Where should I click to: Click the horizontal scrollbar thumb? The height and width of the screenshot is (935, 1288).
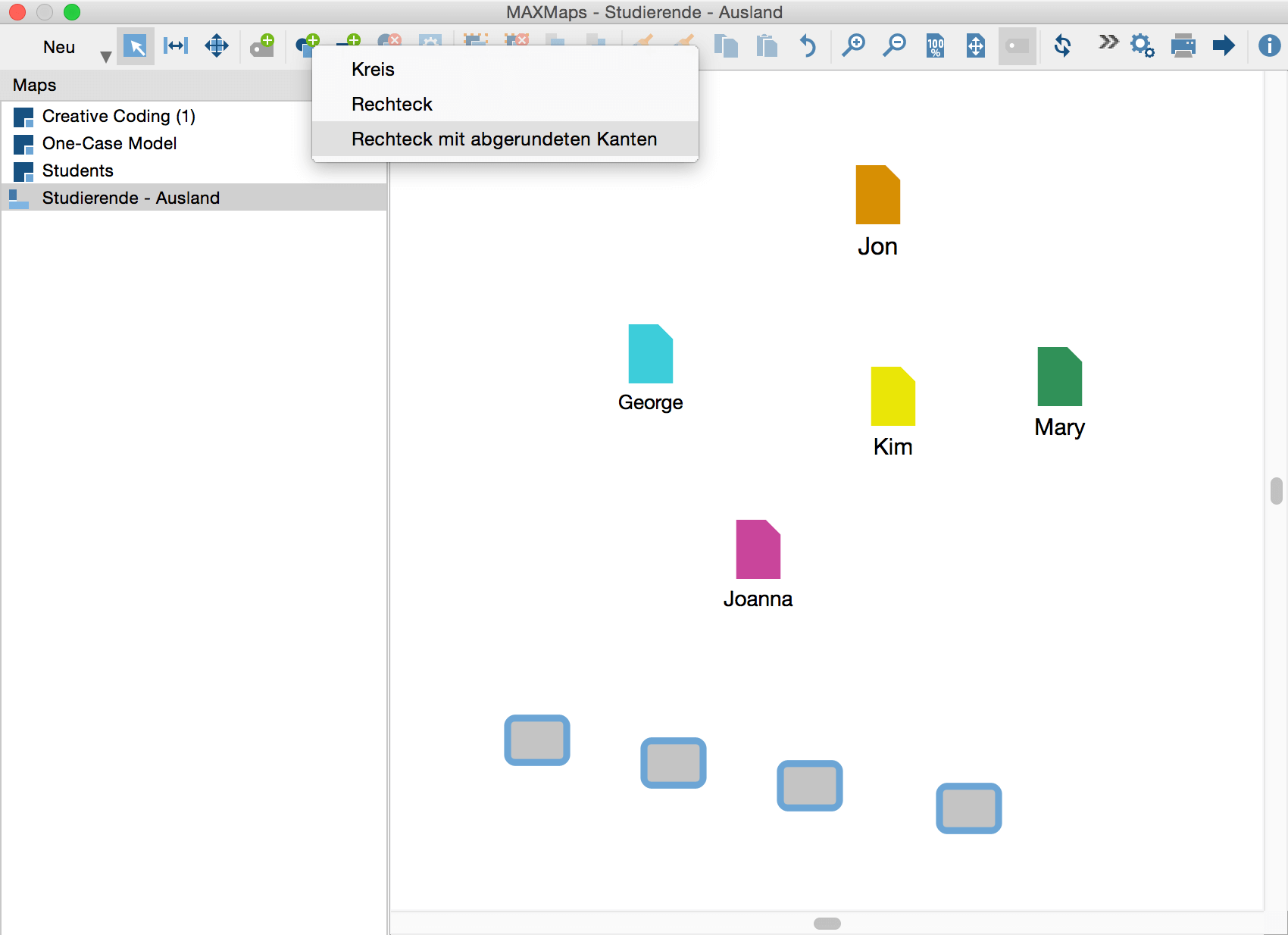pyautogui.click(x=827, y=924)
